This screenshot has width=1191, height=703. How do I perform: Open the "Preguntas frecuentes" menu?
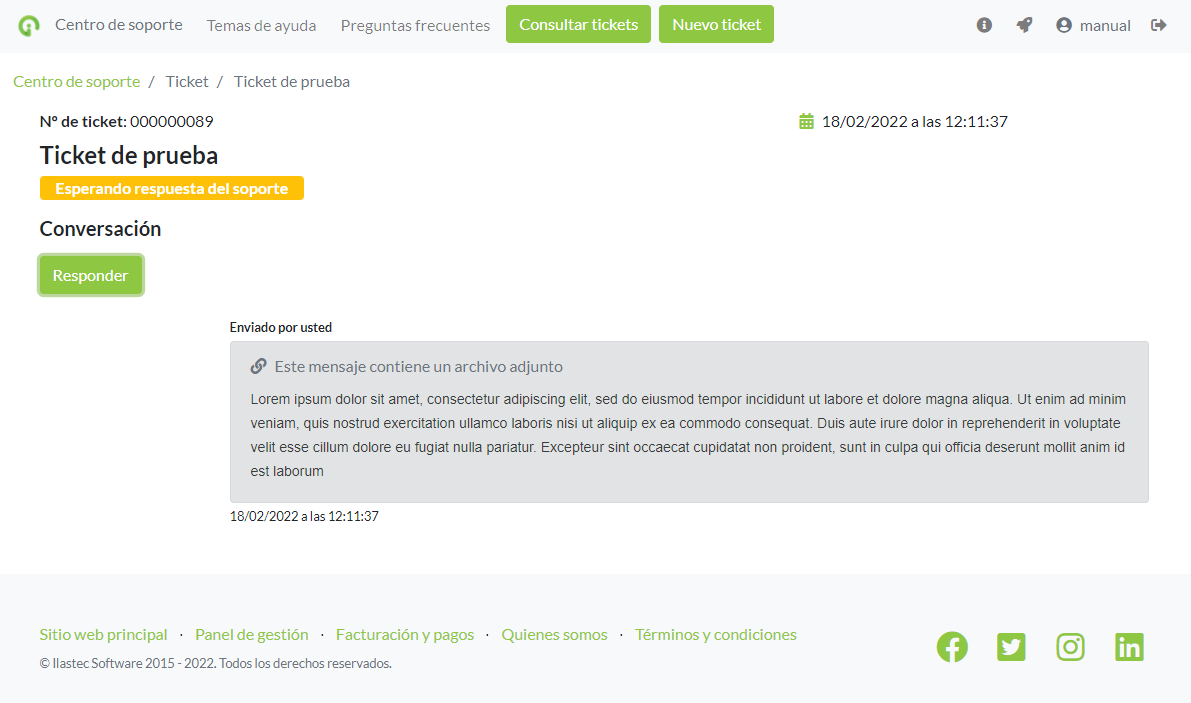click(415, 25)
